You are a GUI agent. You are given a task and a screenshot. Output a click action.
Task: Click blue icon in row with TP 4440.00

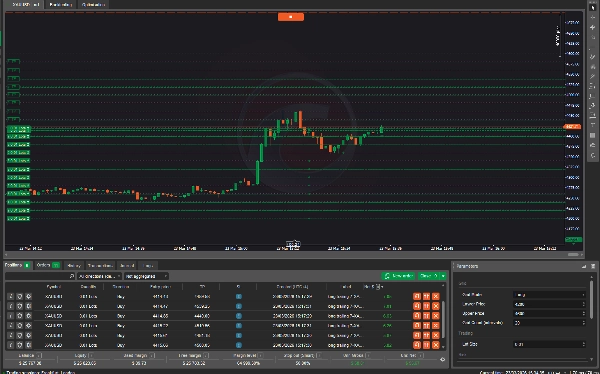click(x=239, y=316)
